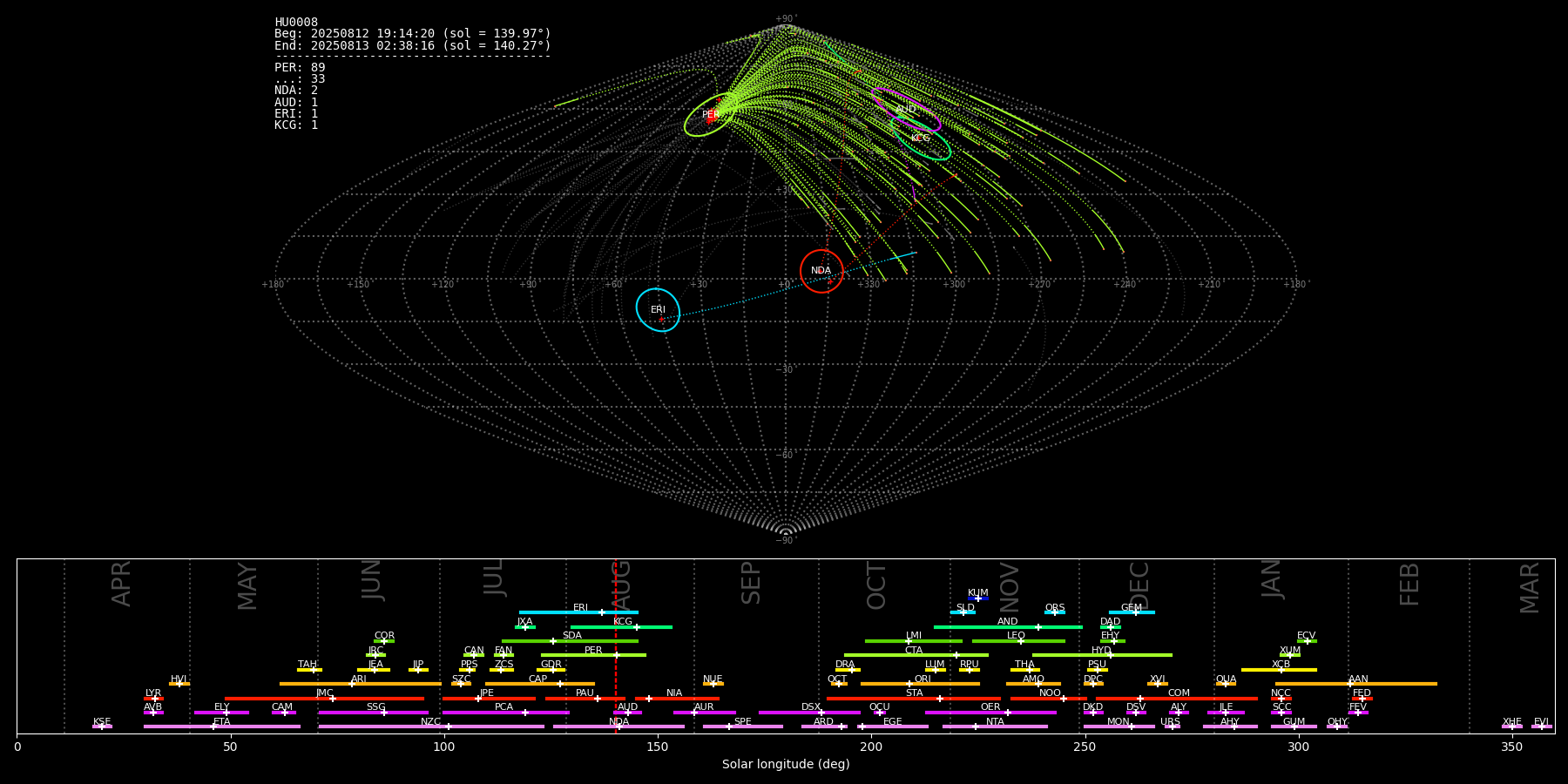Select the SLD shower bar in timeline

[963, 612]
